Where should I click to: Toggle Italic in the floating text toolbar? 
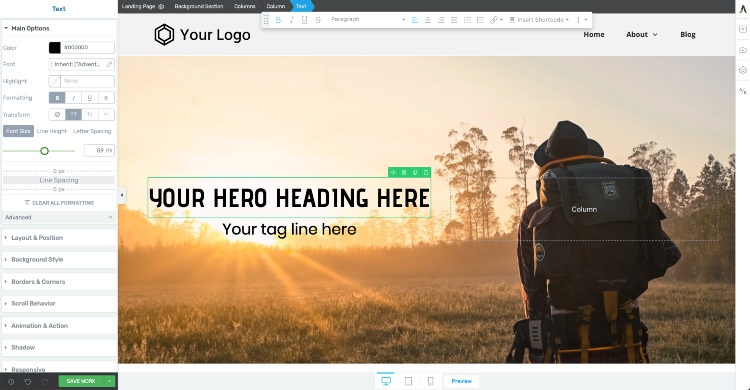coord(291,20)
